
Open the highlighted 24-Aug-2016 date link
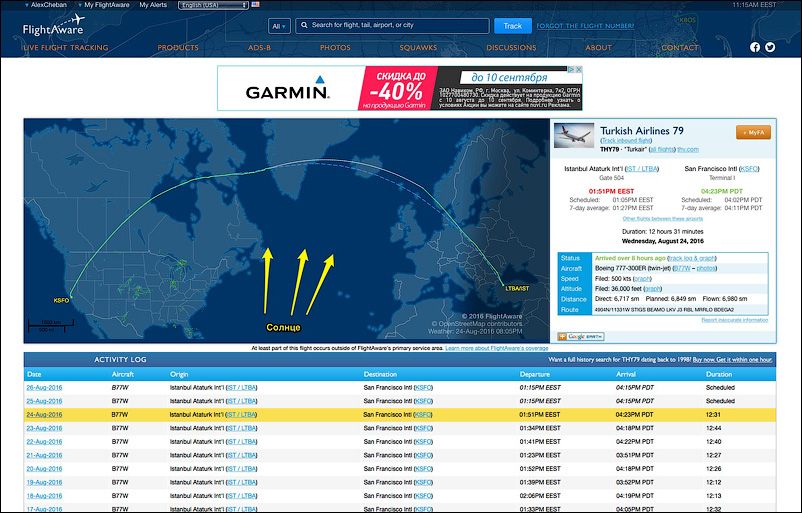(44, 415)
